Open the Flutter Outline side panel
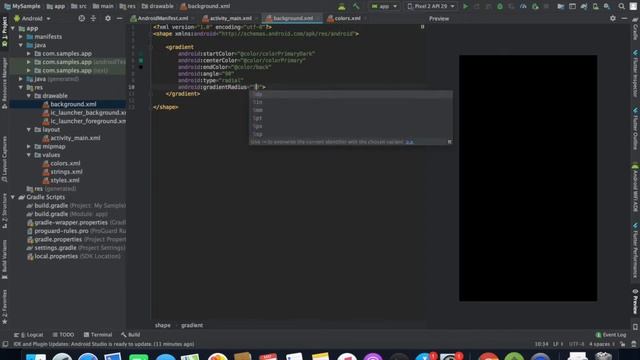640x360 pixels. coord(635,129)
